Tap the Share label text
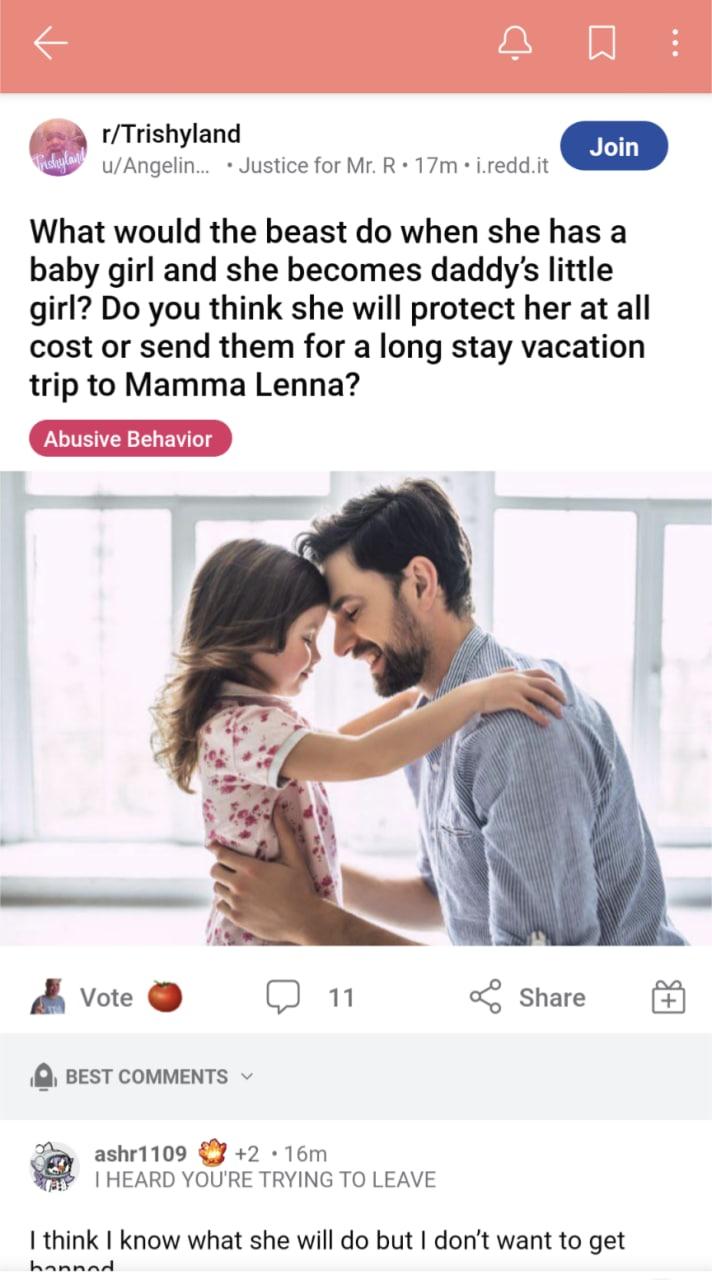Viewport: 712px width, 1280px height. 552,997
